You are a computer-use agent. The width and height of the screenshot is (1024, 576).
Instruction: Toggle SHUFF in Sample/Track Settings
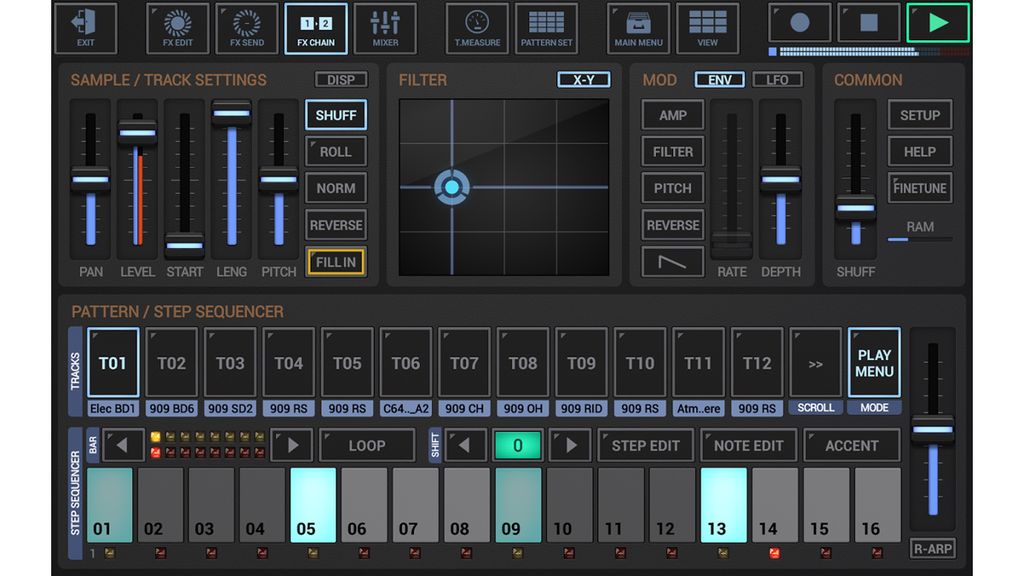tap(335, 115)
